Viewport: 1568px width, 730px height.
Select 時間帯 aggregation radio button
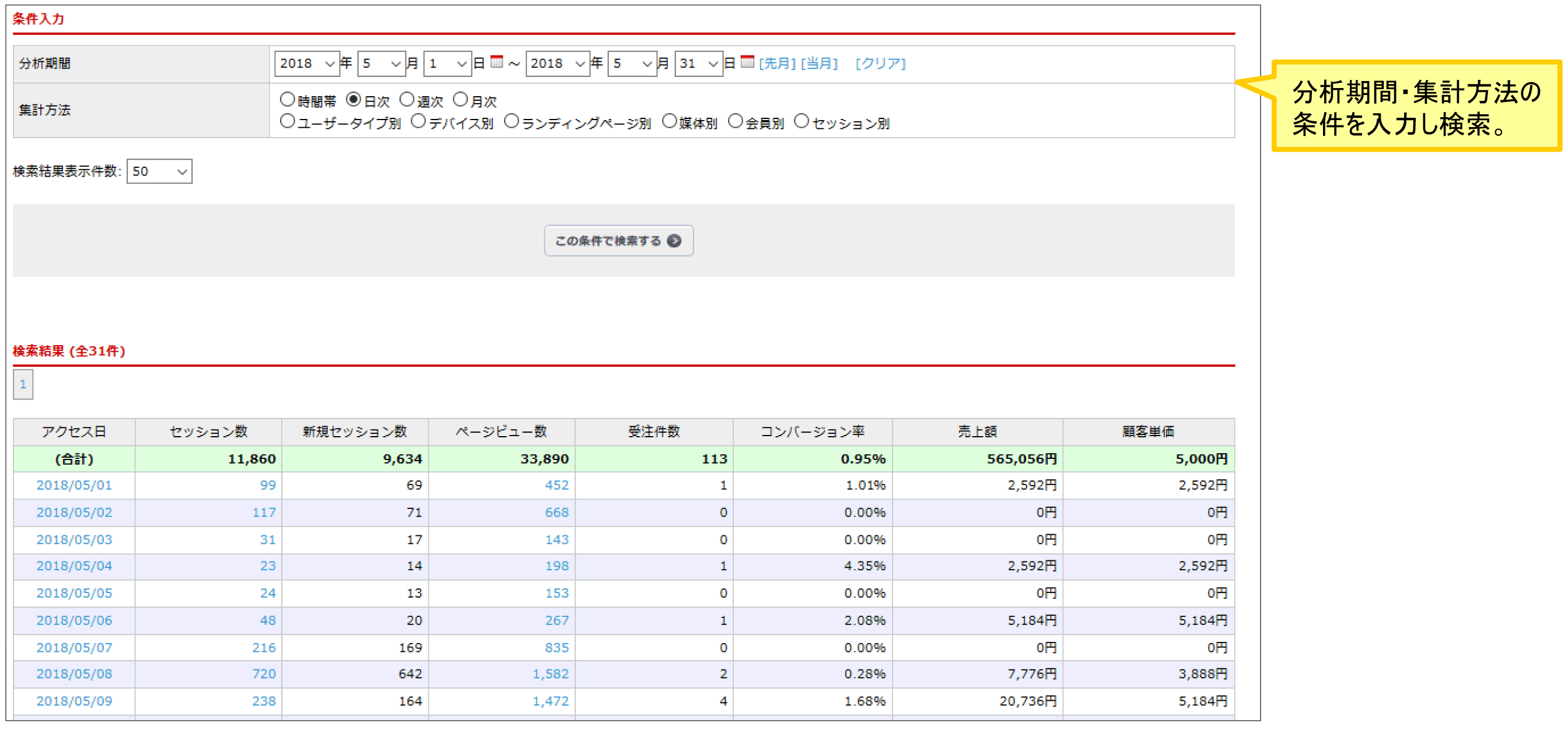click(288, 99)
